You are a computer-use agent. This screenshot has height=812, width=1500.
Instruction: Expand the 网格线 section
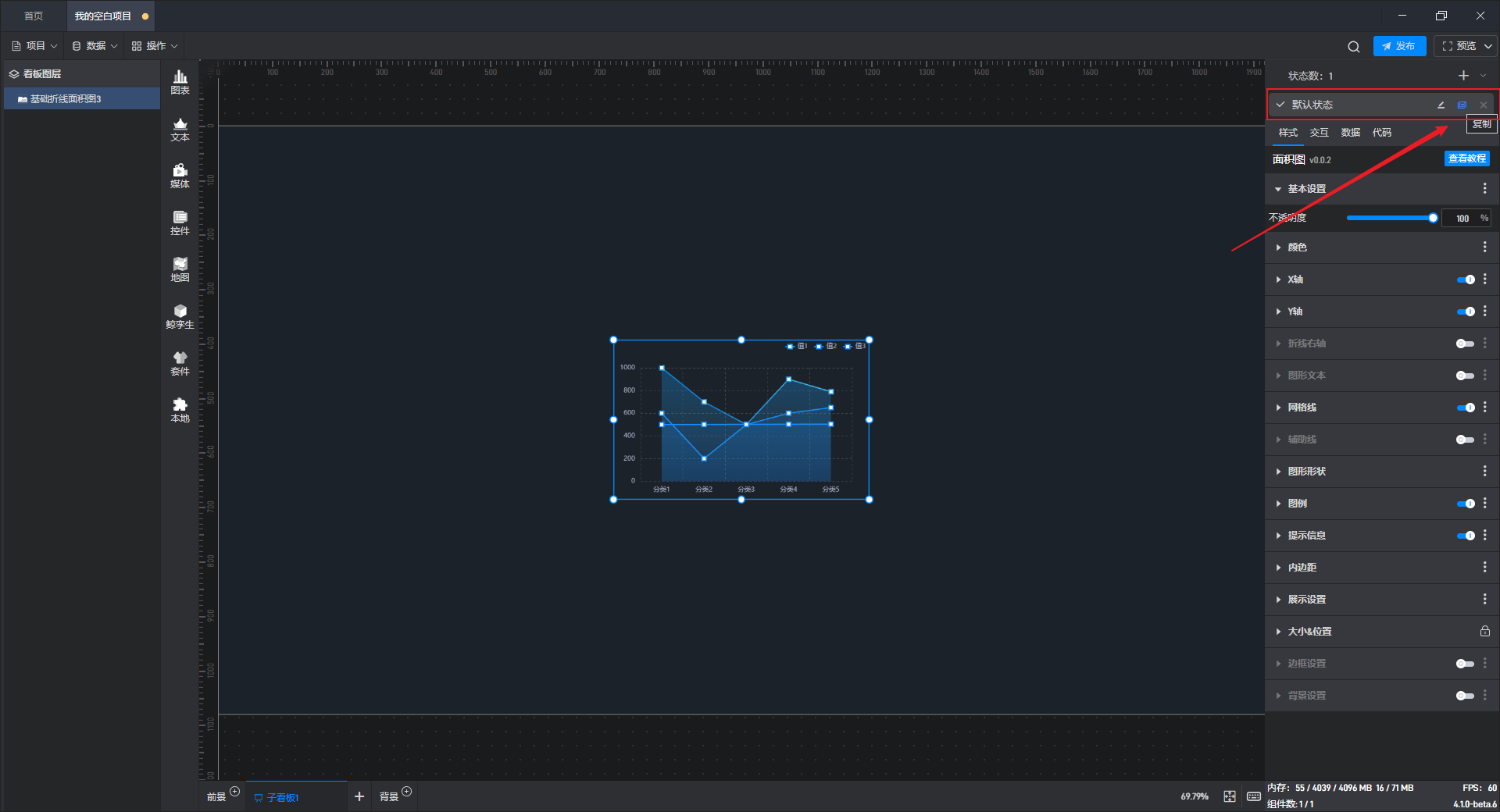pos(1278,408)
